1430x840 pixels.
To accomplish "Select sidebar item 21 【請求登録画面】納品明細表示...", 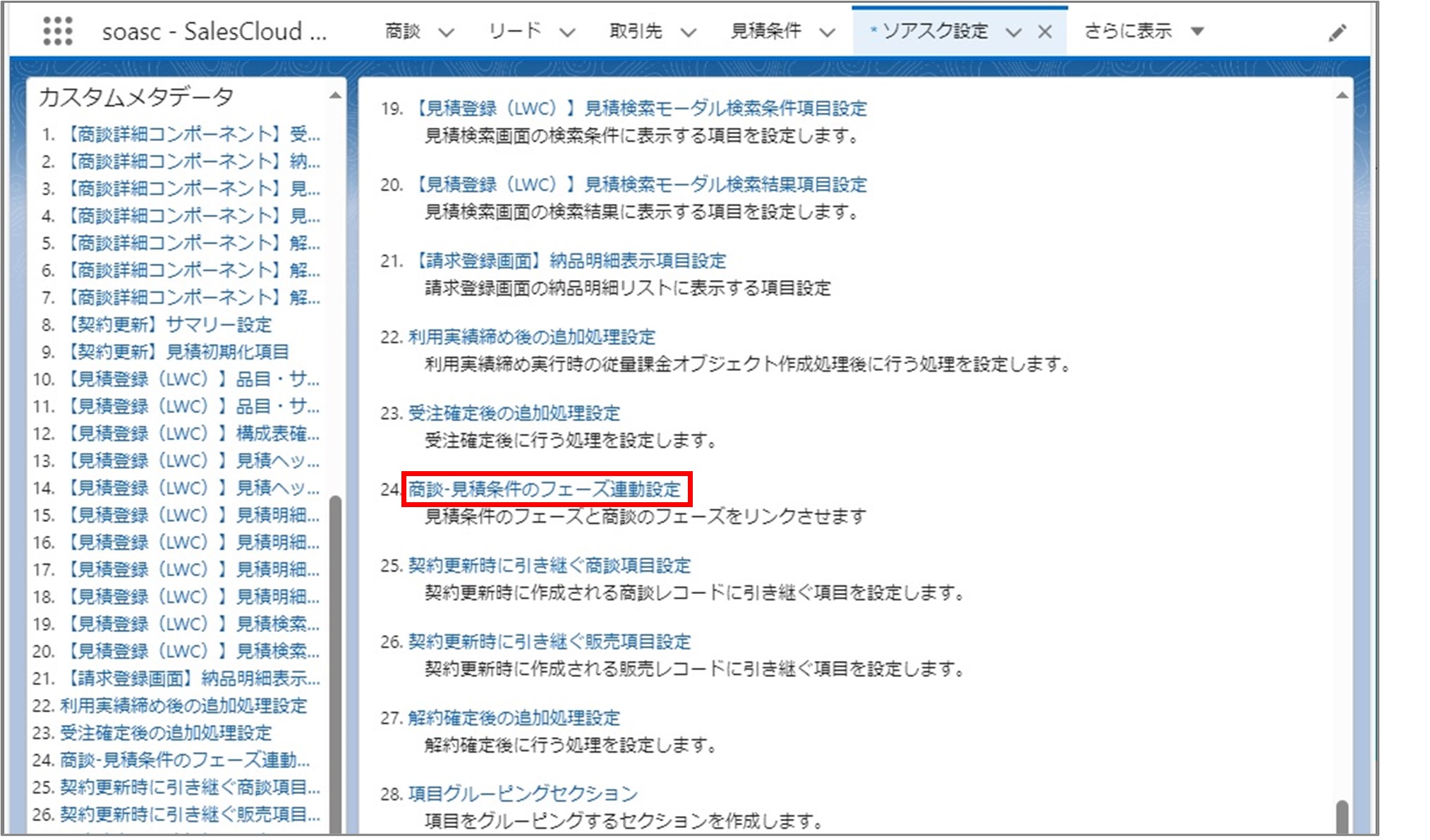I will point(190,678).
